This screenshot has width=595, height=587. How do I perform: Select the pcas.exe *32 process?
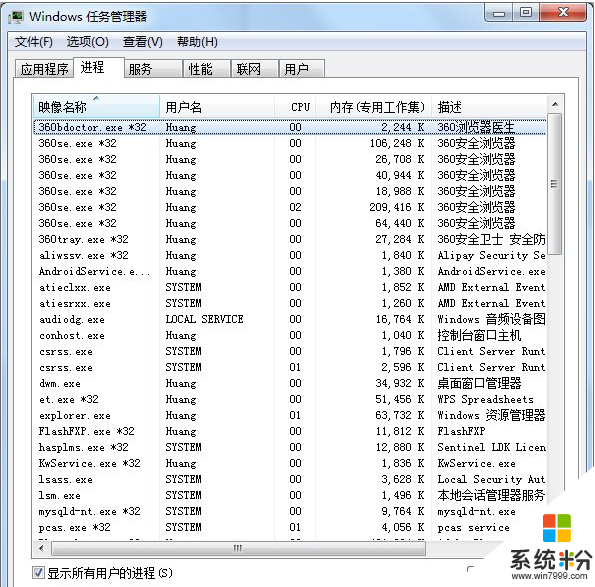[290, 527]
